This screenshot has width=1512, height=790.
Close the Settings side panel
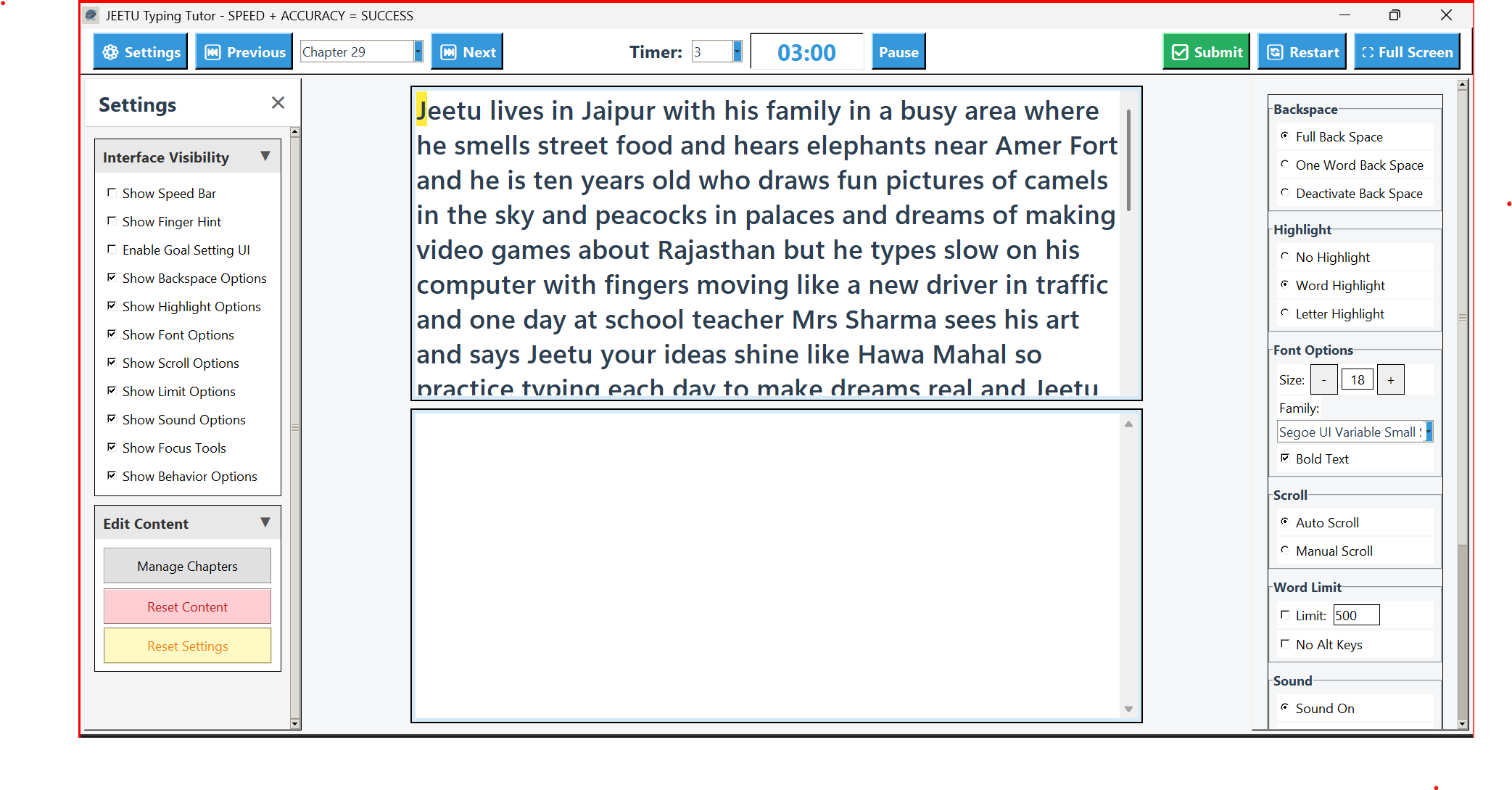278,103
